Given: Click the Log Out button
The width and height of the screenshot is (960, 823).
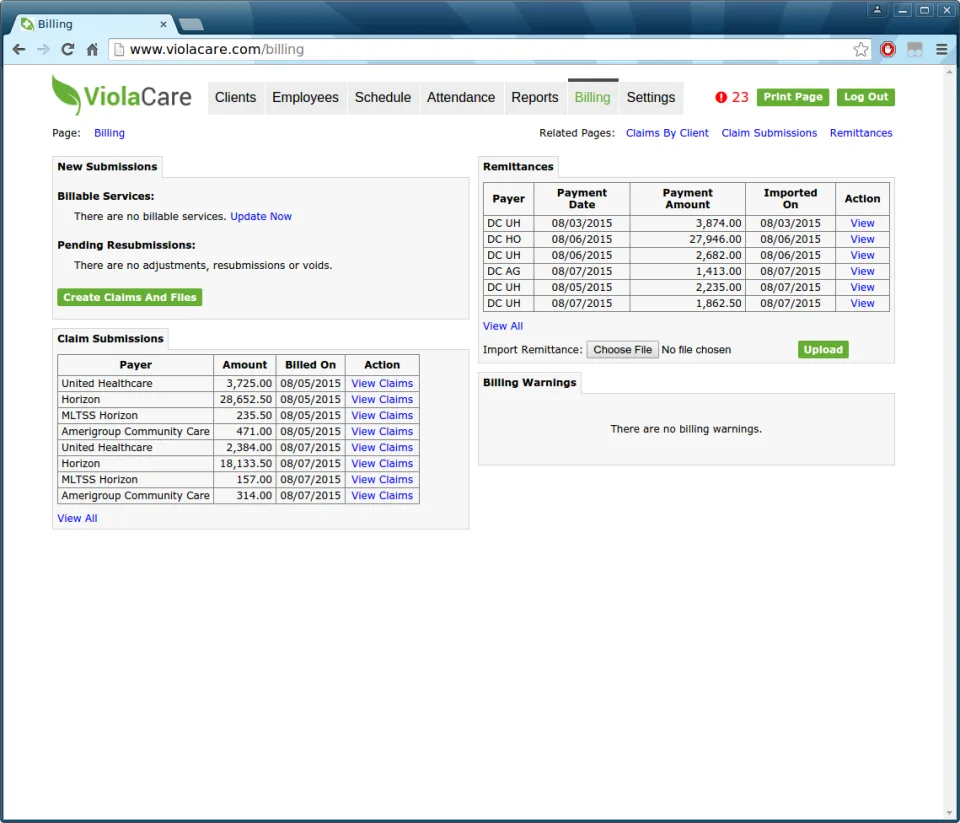Looking at the screenshot, I should click(x=866, y=97).
